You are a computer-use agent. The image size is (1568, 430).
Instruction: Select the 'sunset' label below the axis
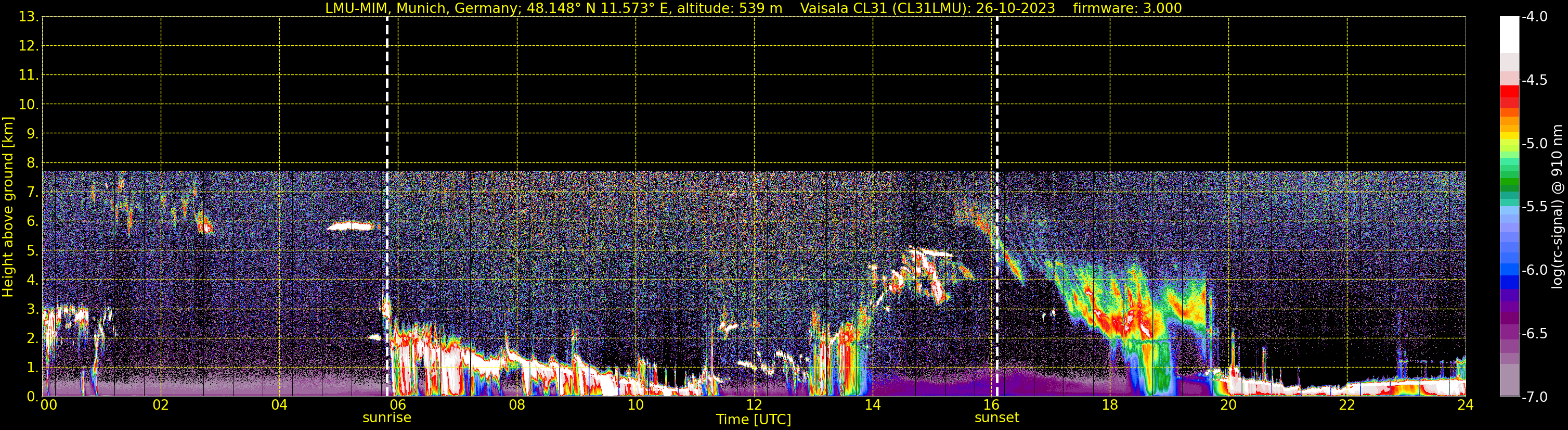[997, 418]
